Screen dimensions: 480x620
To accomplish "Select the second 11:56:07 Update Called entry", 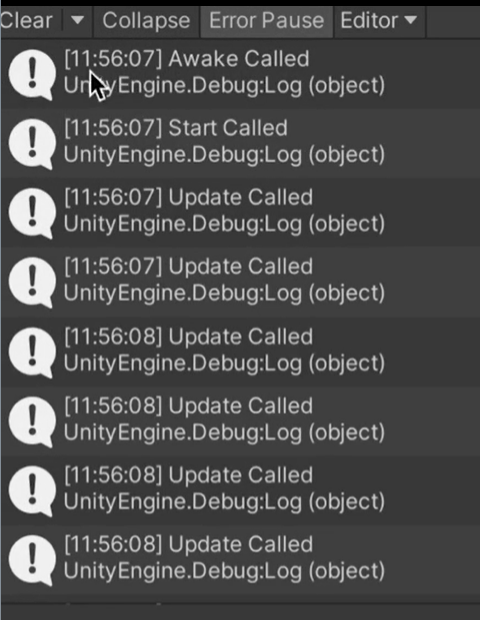I will pyautogui.click(x=240, y=282).
